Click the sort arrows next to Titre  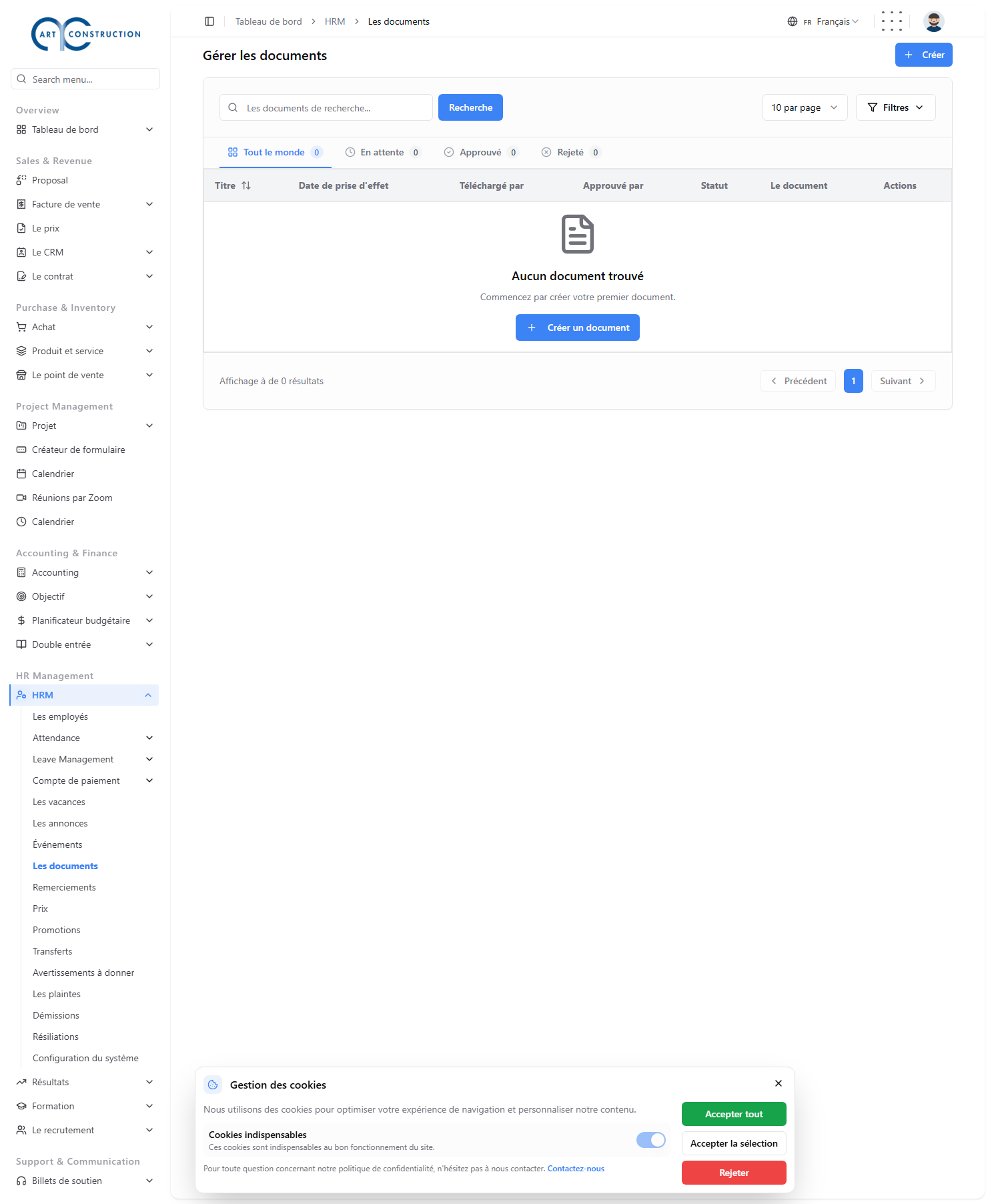point(246,185)
